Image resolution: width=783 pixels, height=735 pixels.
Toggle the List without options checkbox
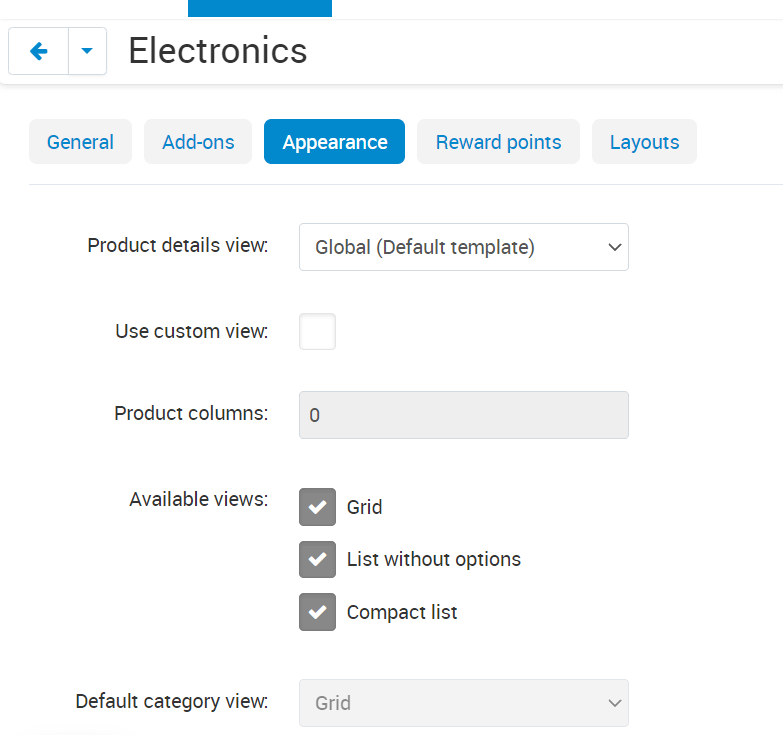[317, 559]
